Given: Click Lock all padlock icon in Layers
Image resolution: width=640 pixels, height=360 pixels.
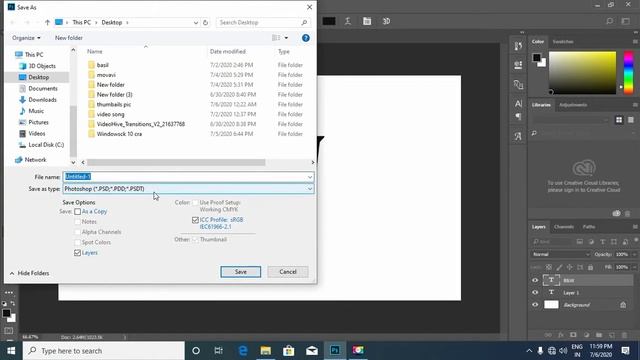Looking at the screenshot, I should tap(590, 267).
